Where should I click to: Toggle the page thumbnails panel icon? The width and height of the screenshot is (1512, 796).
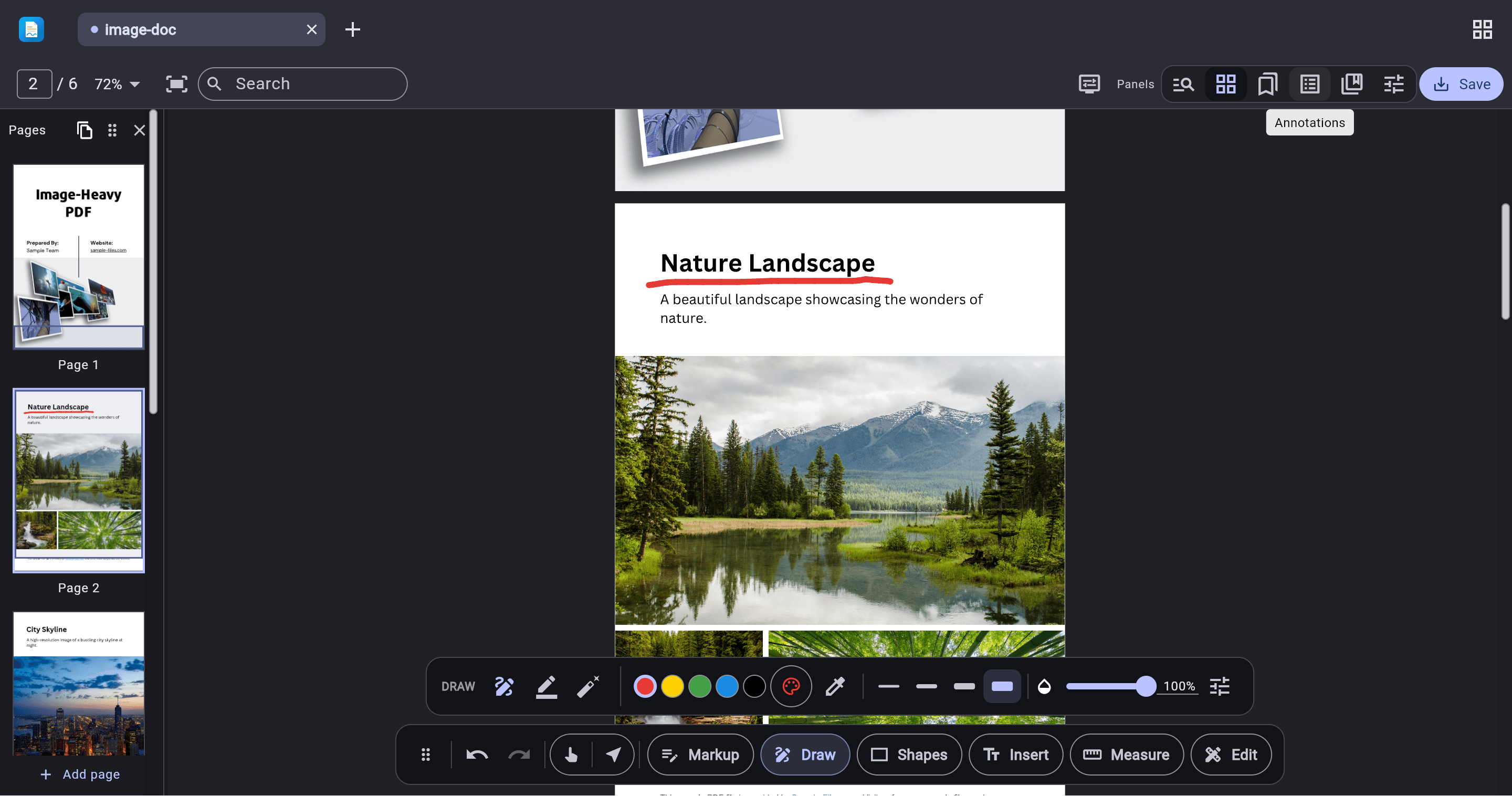point(1225,84)
